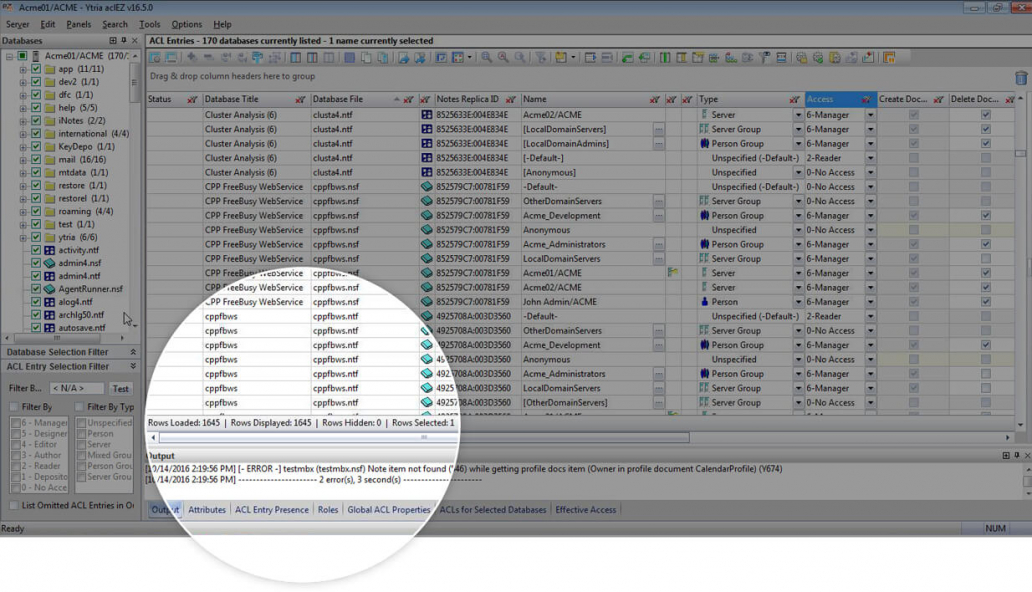Enable the Filter By checkbox
This screenshot has width=1032, height=592.
14,407
